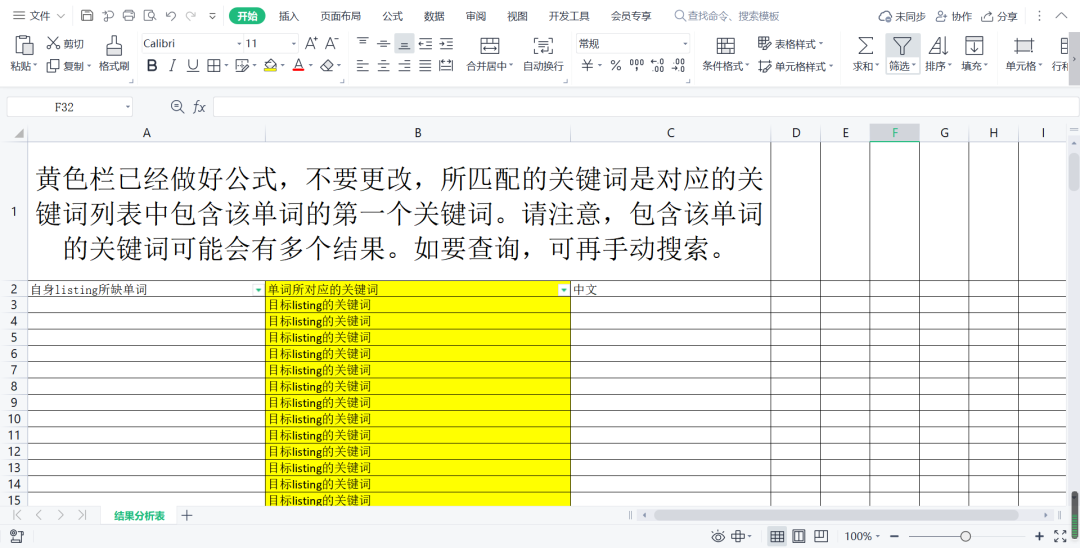This screenshot has width=1080, height=548.
Task: Decrease decimal places
Action: coord(678,65)
